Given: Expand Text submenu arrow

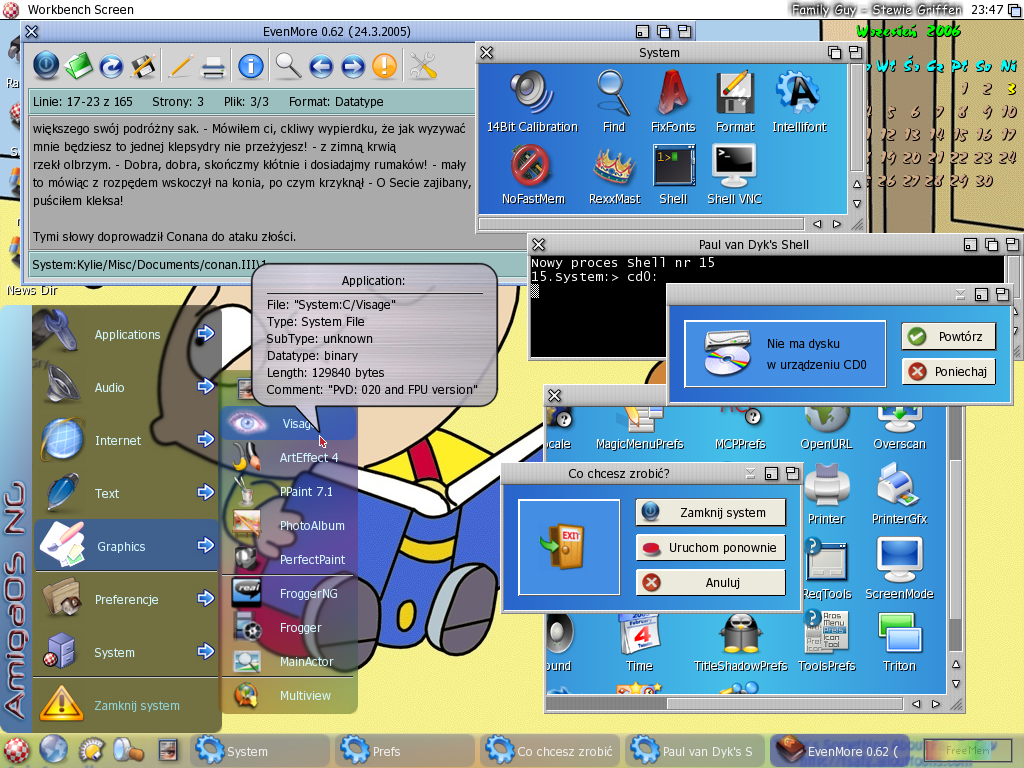Looking at the screenshot, I should coord(206,492).
